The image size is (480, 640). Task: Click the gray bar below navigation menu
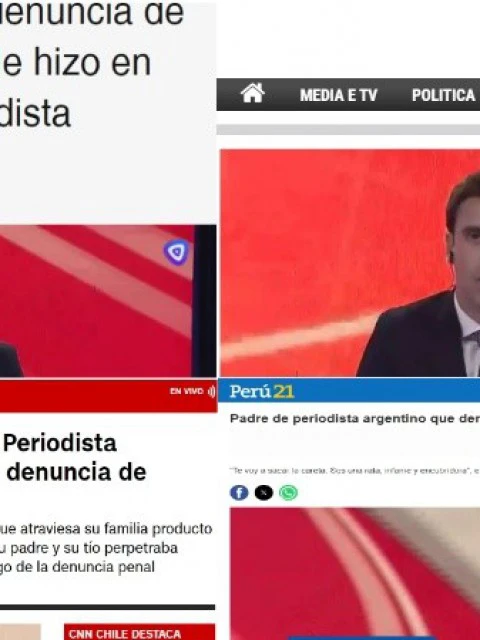348,130
